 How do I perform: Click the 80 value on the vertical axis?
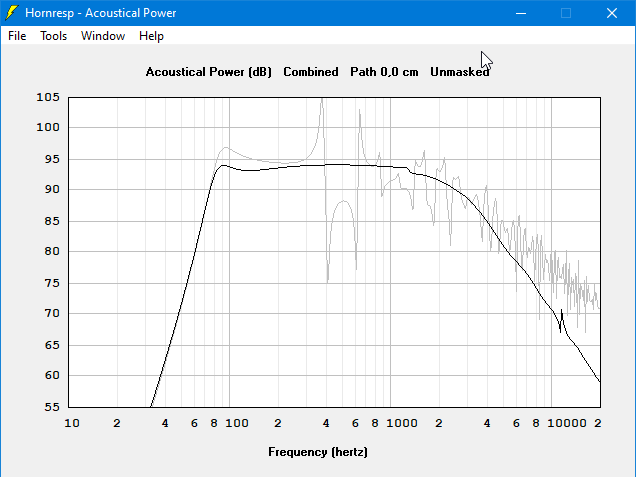tap(52, 251)
